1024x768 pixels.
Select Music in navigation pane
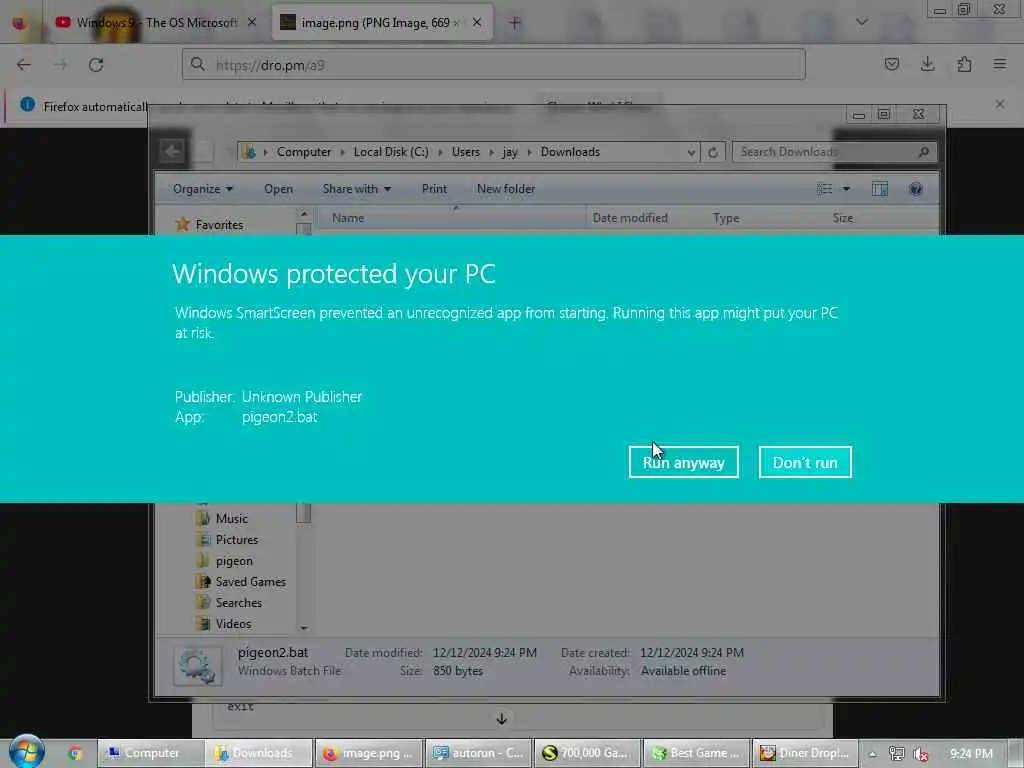click(231, 519)
